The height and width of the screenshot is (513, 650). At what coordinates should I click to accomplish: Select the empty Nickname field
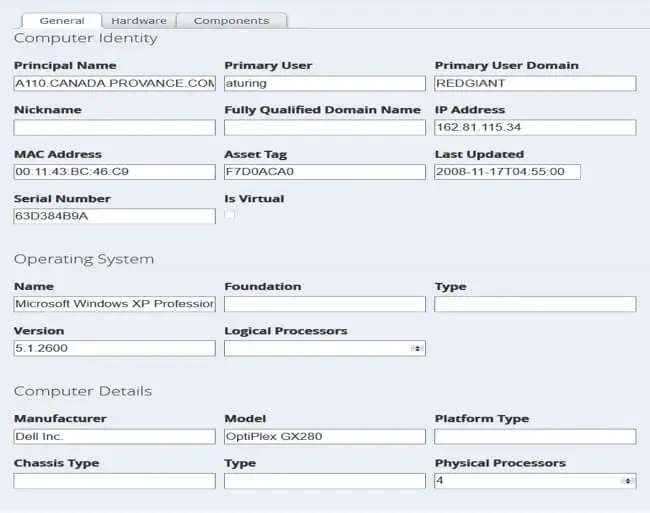pyautogui.click(x=114, y=128)
